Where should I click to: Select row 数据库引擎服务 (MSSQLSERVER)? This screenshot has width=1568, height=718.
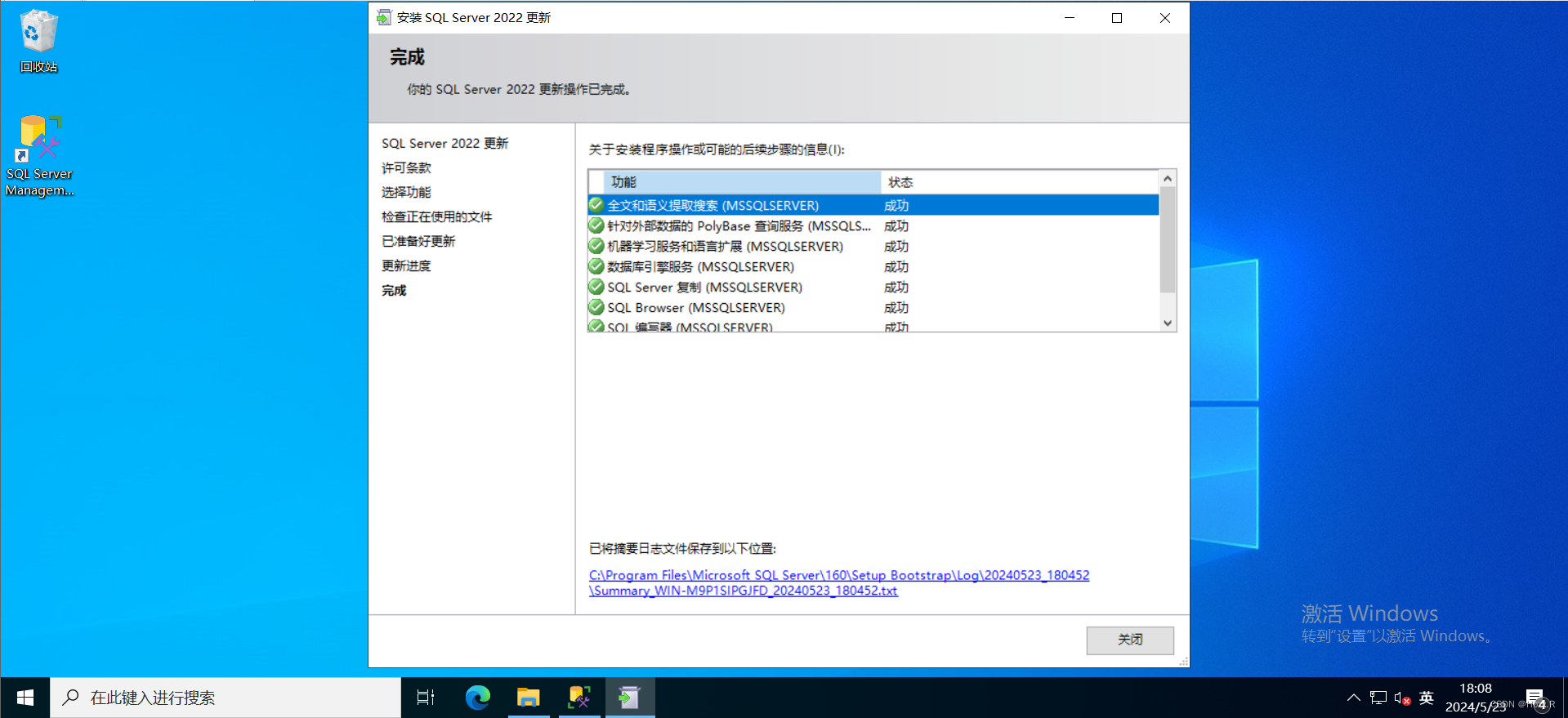(873, 266)
